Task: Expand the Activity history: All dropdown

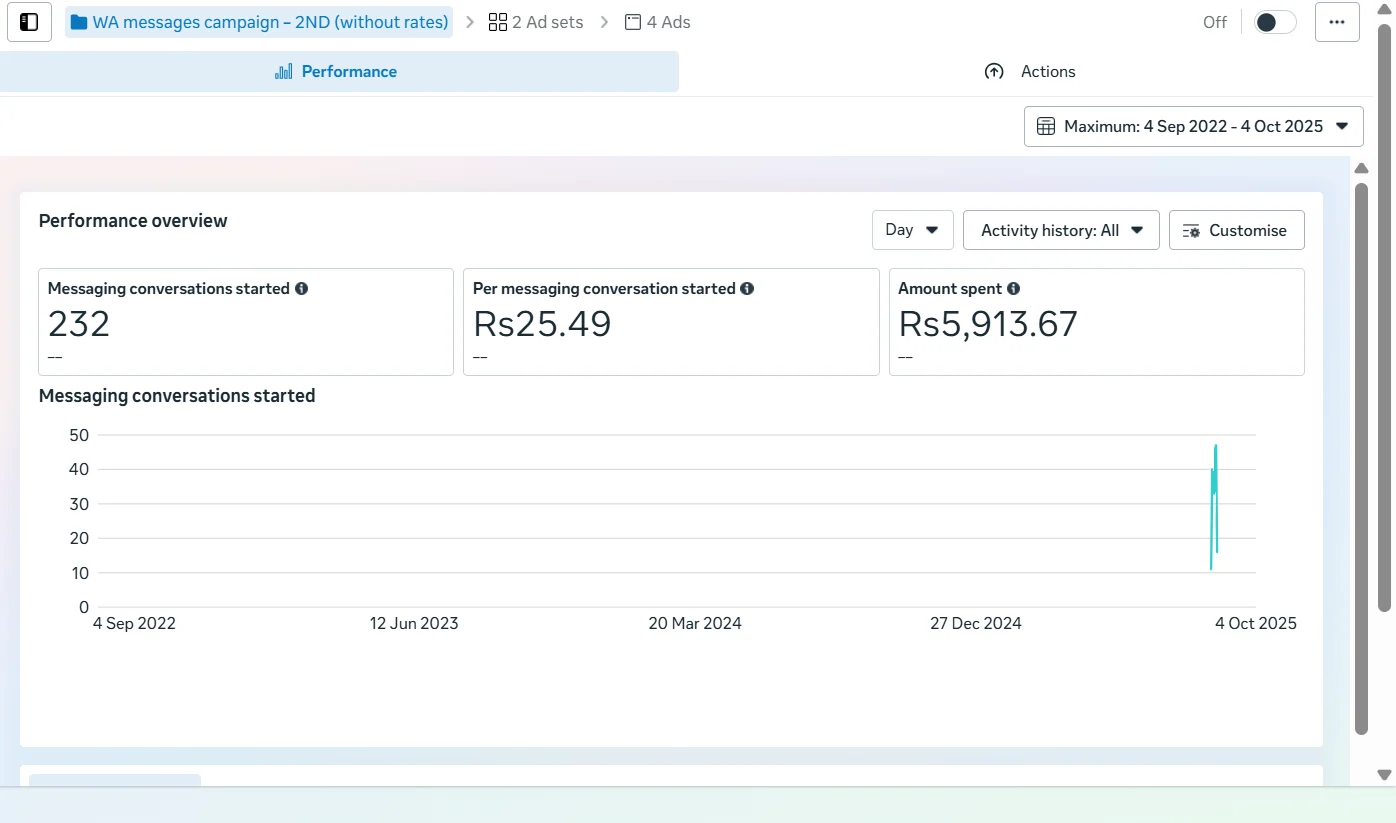Action: [x=1060, y=230]
